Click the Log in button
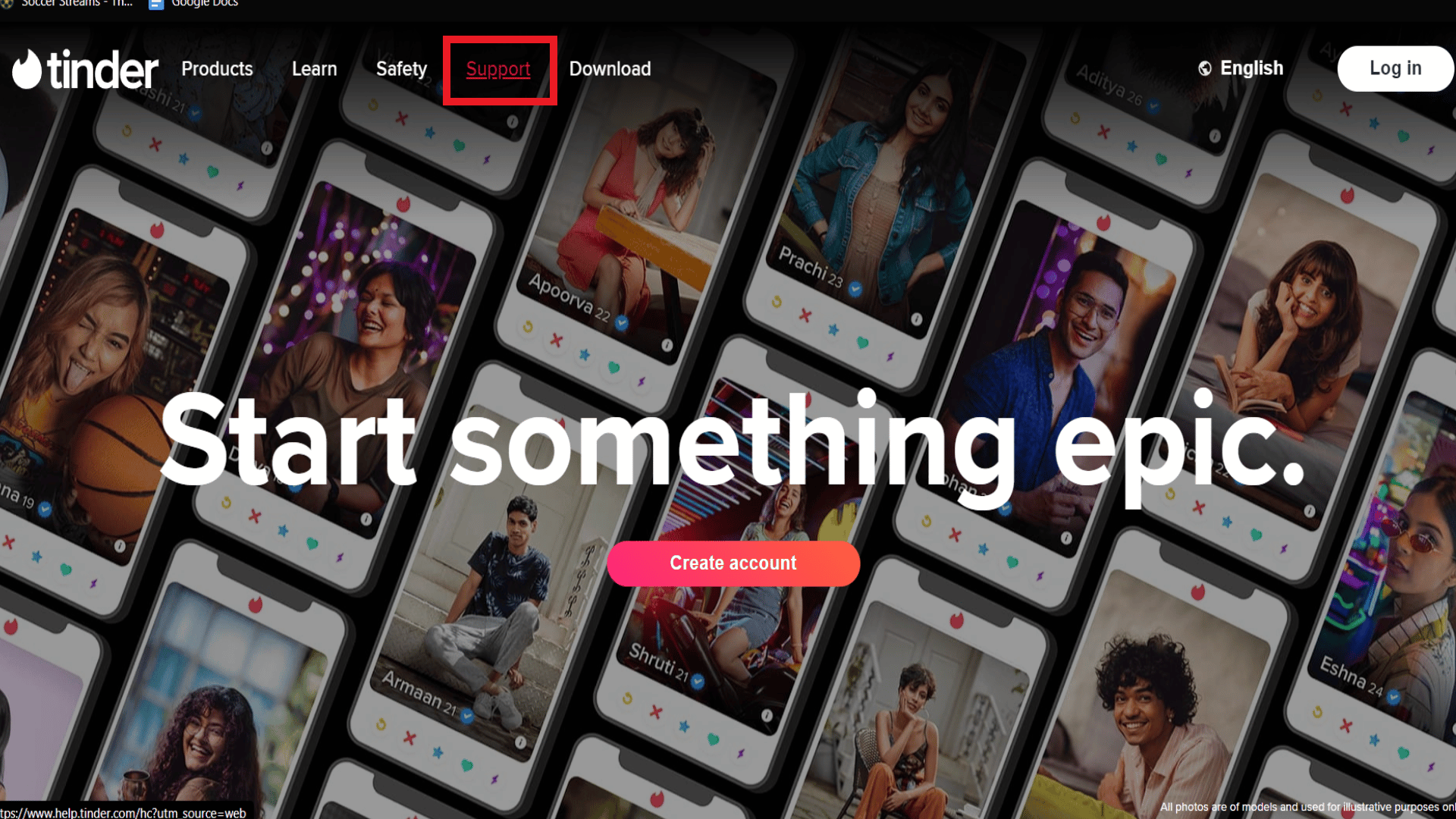Viewport: 1456px width, 819px height. [x=1395, y=68]
